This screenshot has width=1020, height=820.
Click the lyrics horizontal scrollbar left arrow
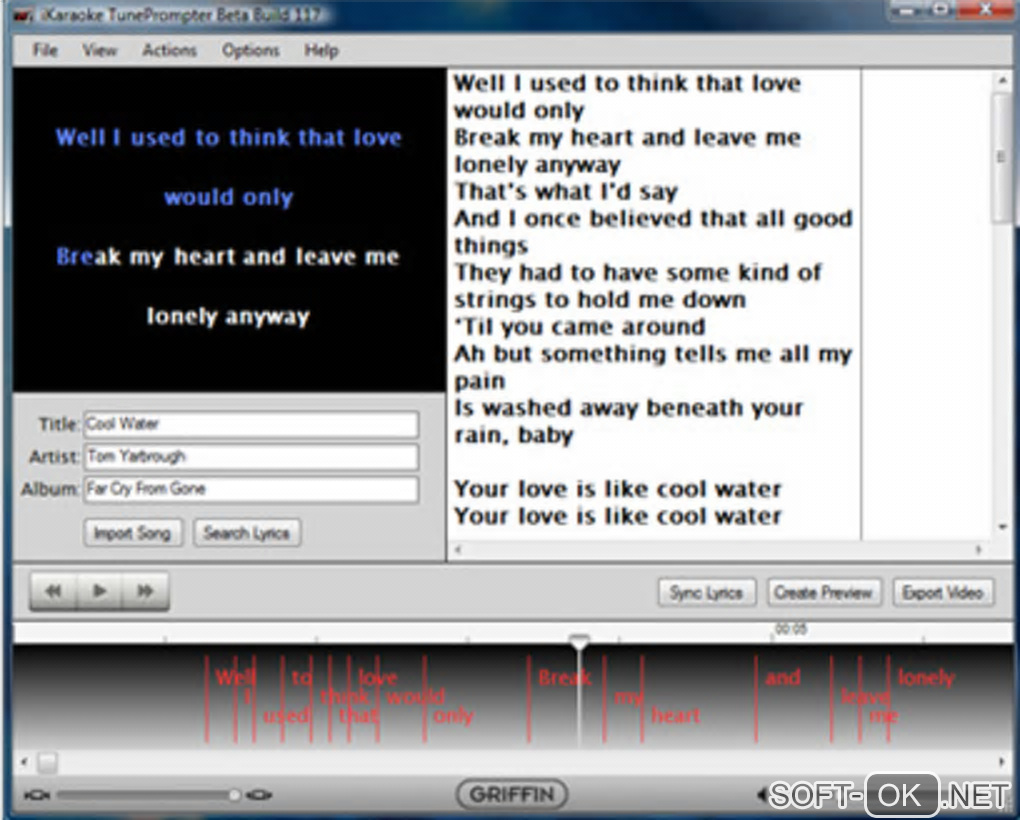458,550
